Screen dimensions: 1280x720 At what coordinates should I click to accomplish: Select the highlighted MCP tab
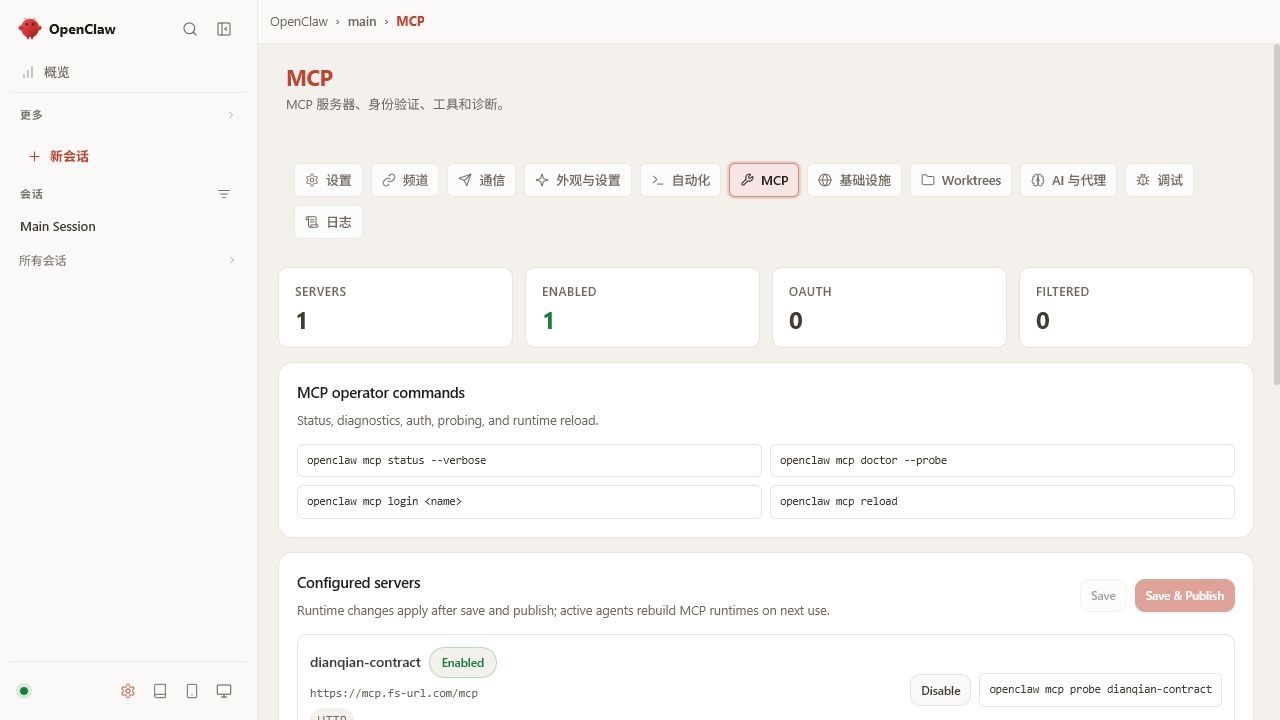(x=764, y=180)
